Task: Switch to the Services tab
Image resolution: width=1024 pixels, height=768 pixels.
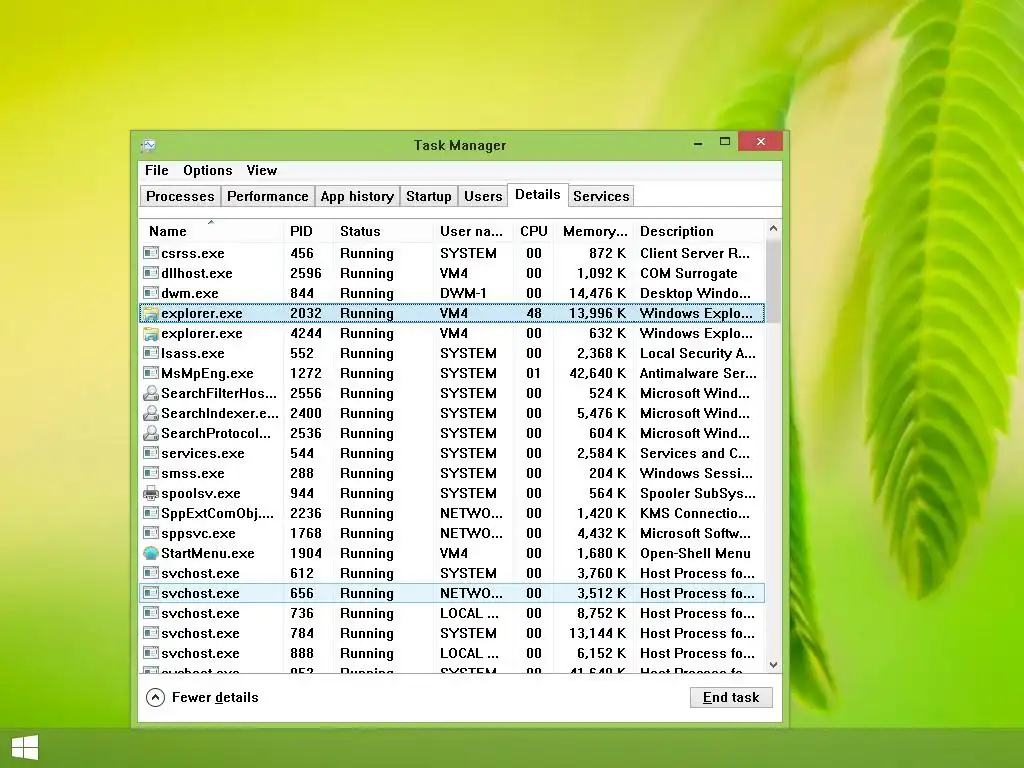Action: 601,196
